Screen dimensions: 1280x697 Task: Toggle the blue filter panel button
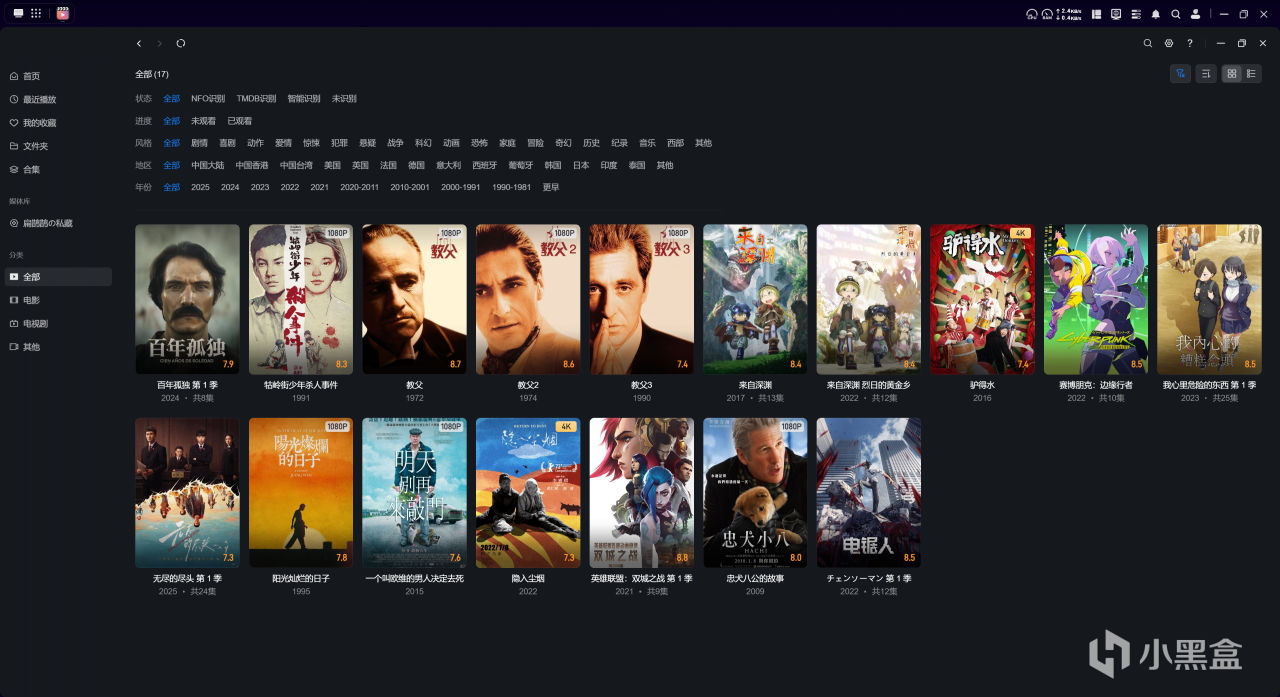coord(1180,73)
